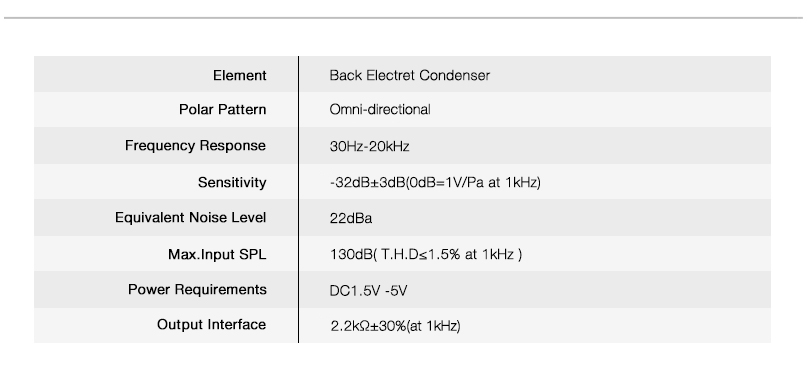Click the Output Interface label
Image resolution: width=811 pixels, height=375 pixels.
click(212, 325)
